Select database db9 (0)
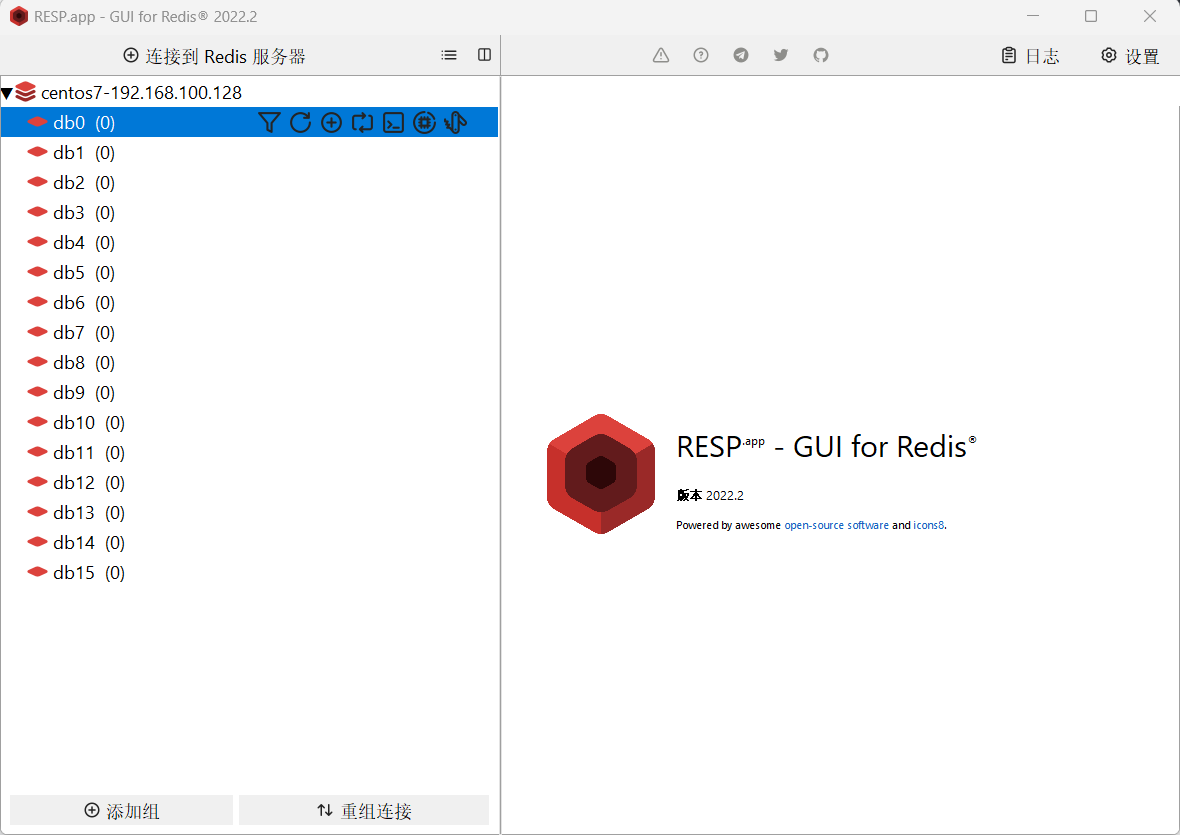Screen dimensions: 1180x835 pyautogui.click(x=249, y=392)
